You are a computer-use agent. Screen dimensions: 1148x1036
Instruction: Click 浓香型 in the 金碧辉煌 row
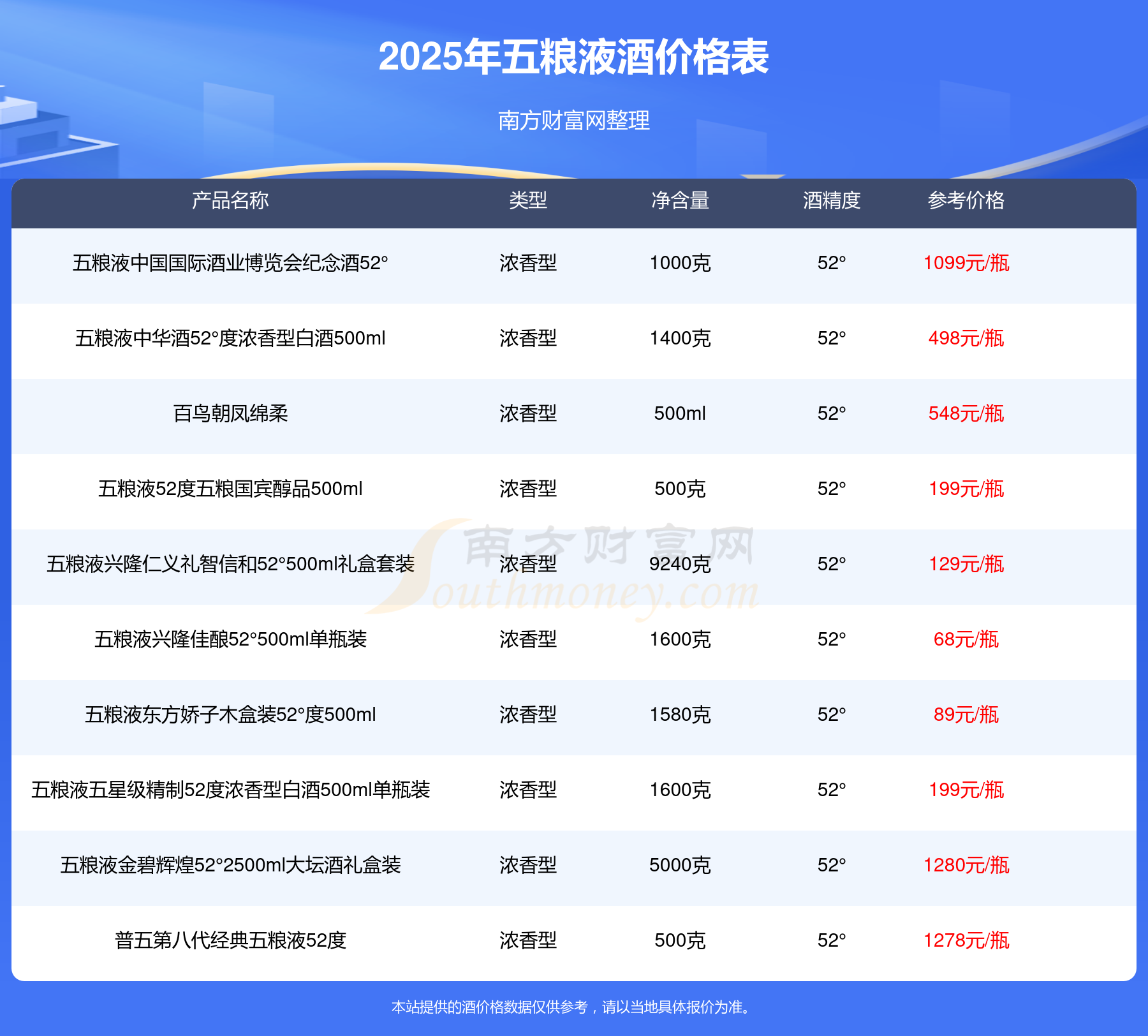point(528,865)
